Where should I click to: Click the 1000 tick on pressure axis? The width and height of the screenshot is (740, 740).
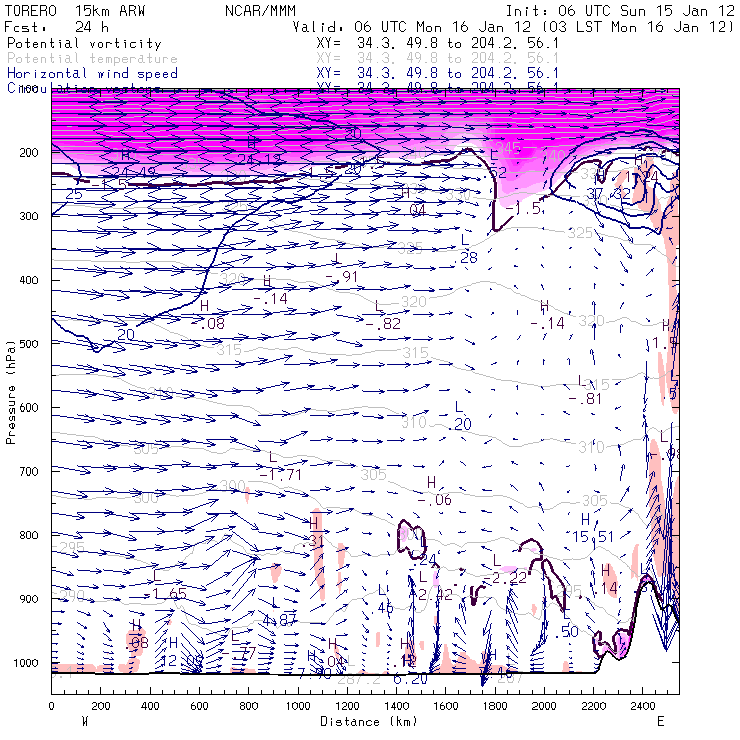point(26,663)
